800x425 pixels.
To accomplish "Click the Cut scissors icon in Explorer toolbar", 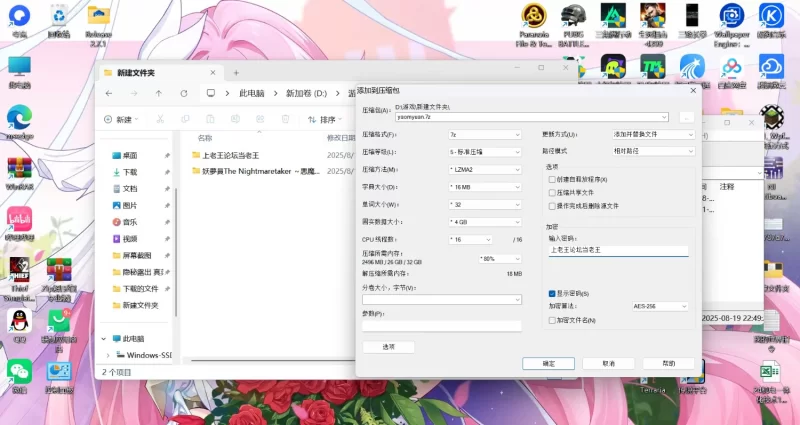I will pyautogui.click(x=160, y=119).
